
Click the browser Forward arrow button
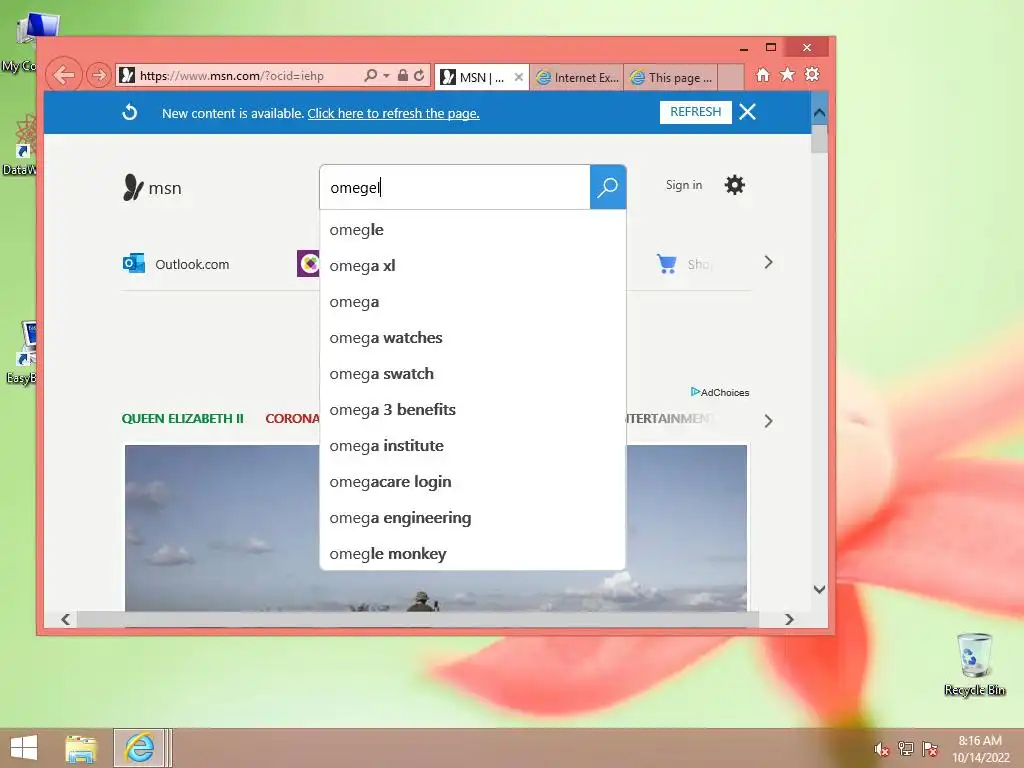[99, 75]
